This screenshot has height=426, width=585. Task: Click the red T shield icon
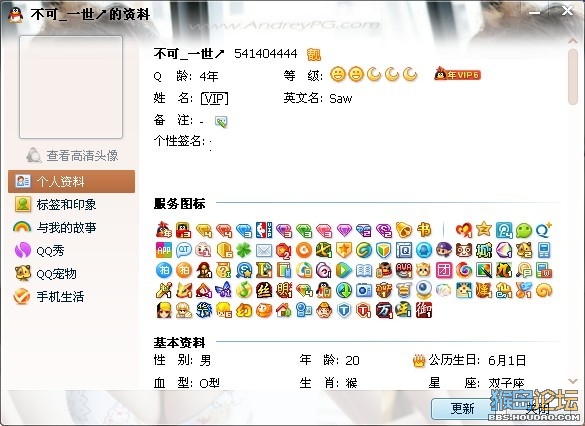click(363, 310)
